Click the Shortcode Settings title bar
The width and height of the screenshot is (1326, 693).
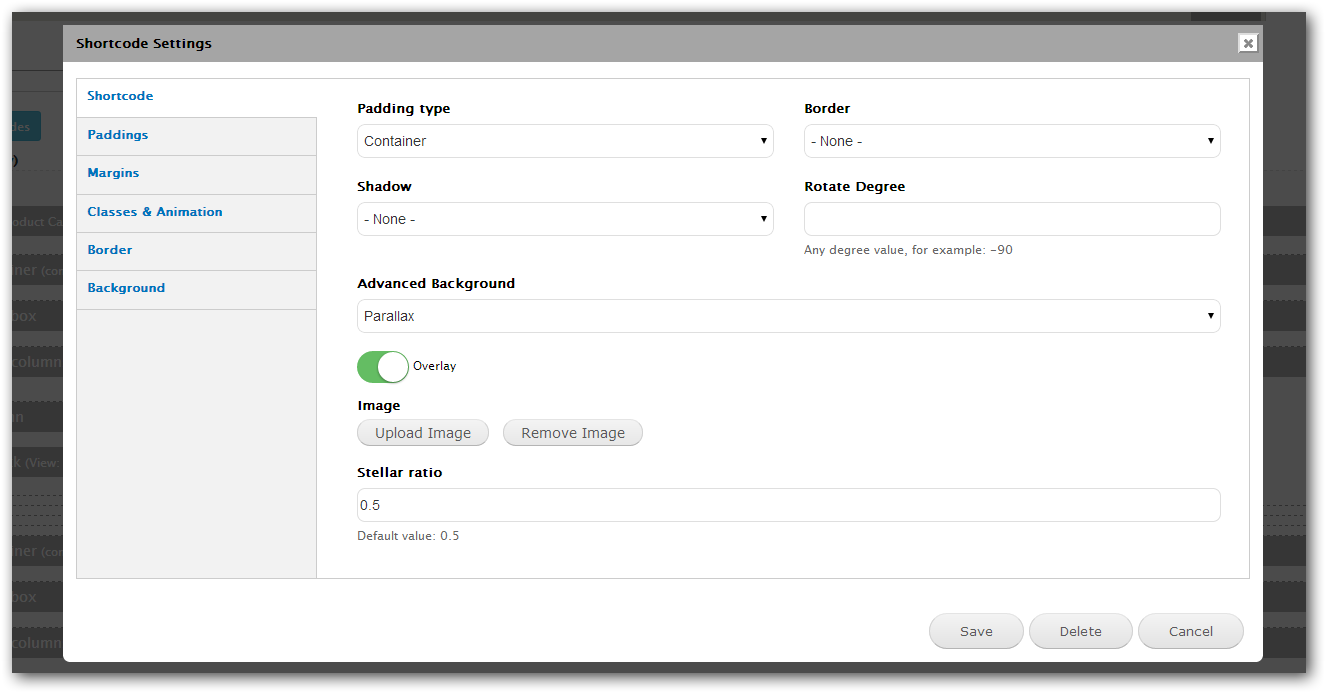pyautogui.click(x=600, y=43)
